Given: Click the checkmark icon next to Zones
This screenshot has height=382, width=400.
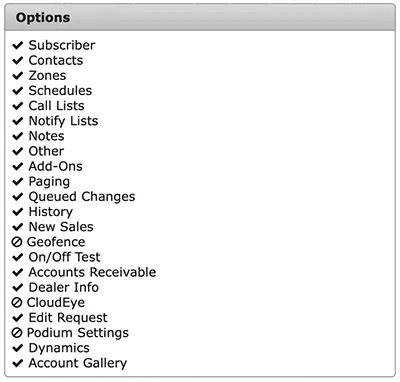Looking at the screenshot, I should [x=17, y=75].
